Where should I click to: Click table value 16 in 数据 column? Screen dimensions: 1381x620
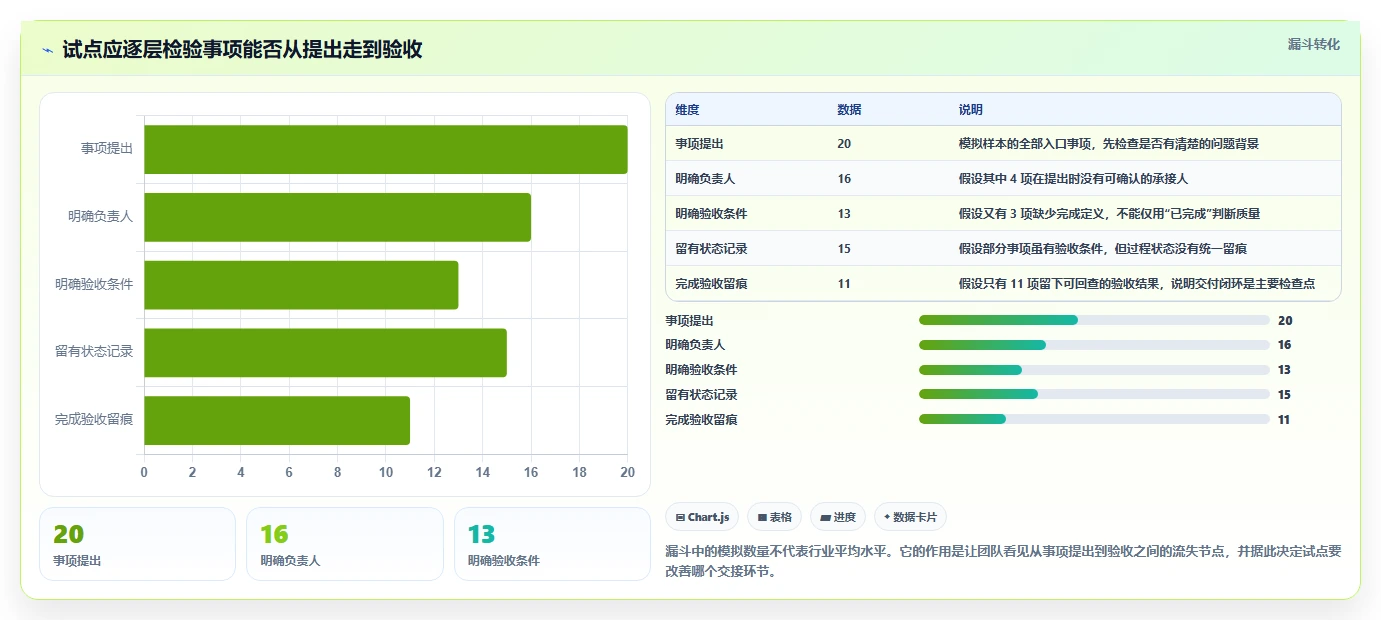pyautogui.click(x=844, y=179)
